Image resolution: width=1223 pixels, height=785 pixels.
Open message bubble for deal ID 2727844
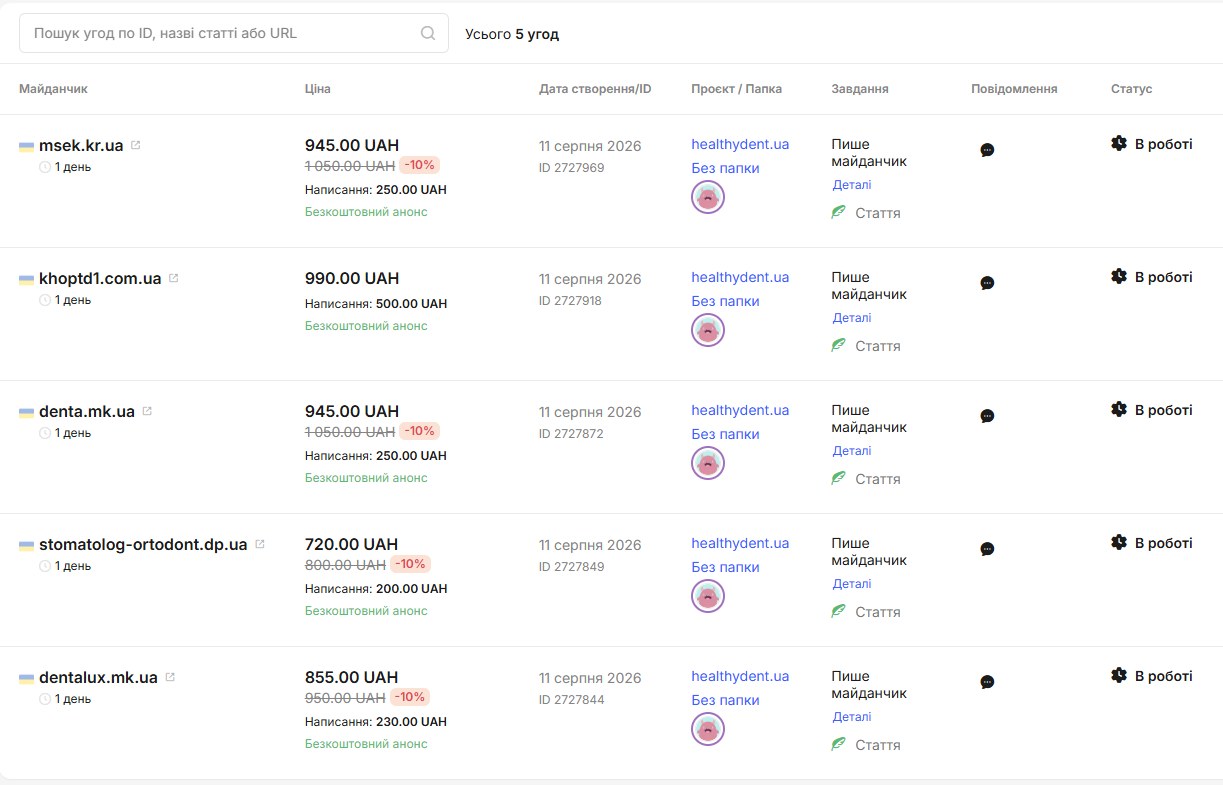pyautogui.click(x=987, y=682)
